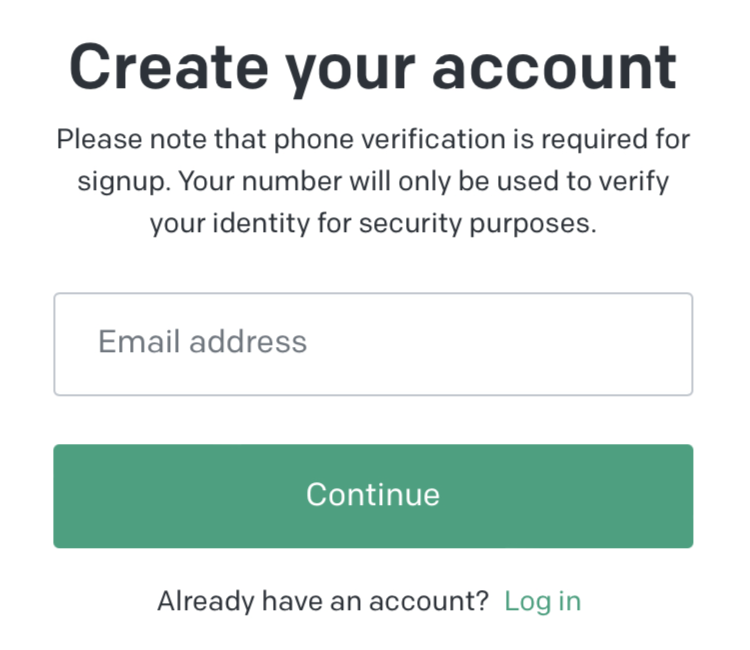Click the "identity for security purposes" line

(x=372, y=225)
